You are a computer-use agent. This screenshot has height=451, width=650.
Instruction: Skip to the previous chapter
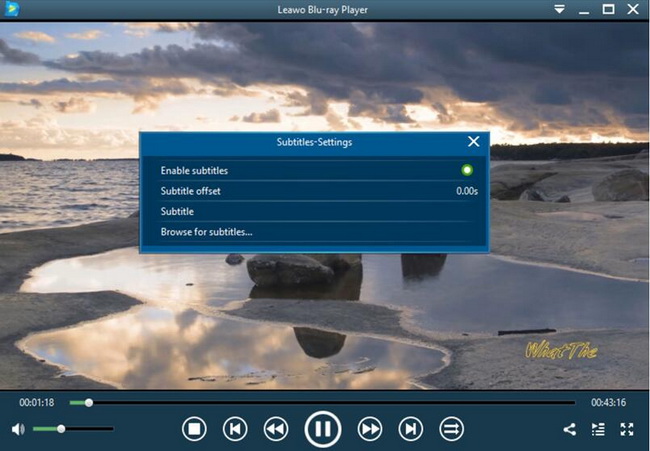(235, 429)
